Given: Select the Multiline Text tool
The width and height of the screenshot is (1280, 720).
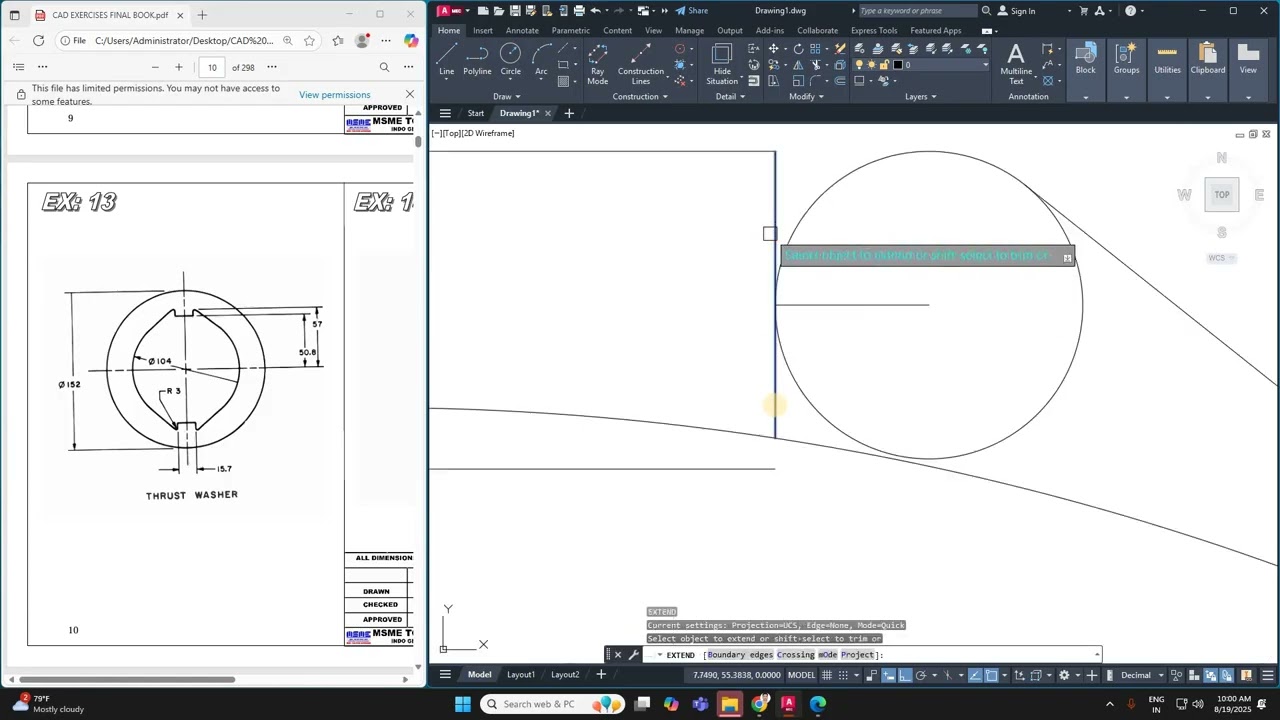Looking at the screenshot, I should [1016, 63].
